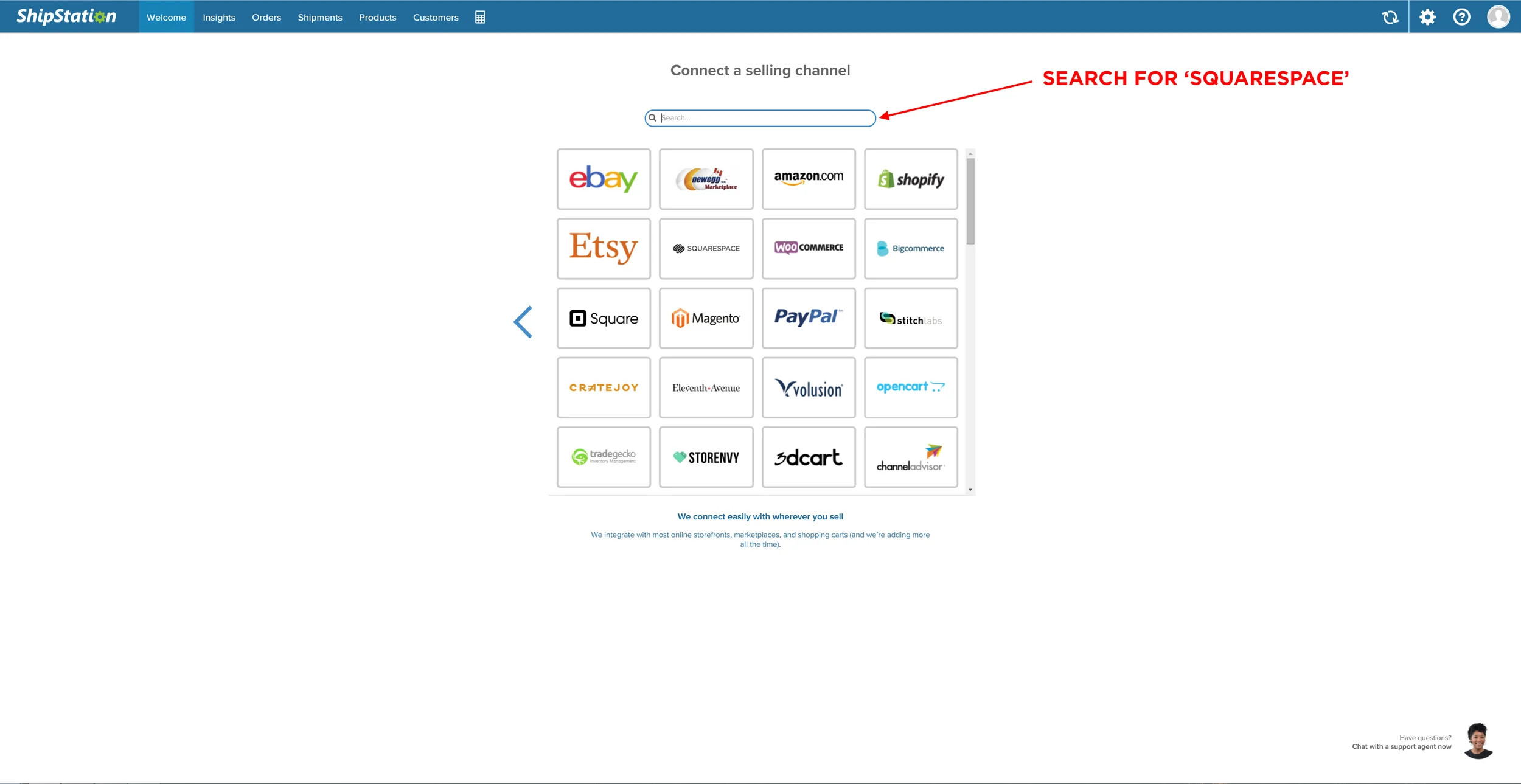The height and width of the screenshot is (784, 1521).
Task: Open the rate calculator icon
Action: tap(480, 17)
